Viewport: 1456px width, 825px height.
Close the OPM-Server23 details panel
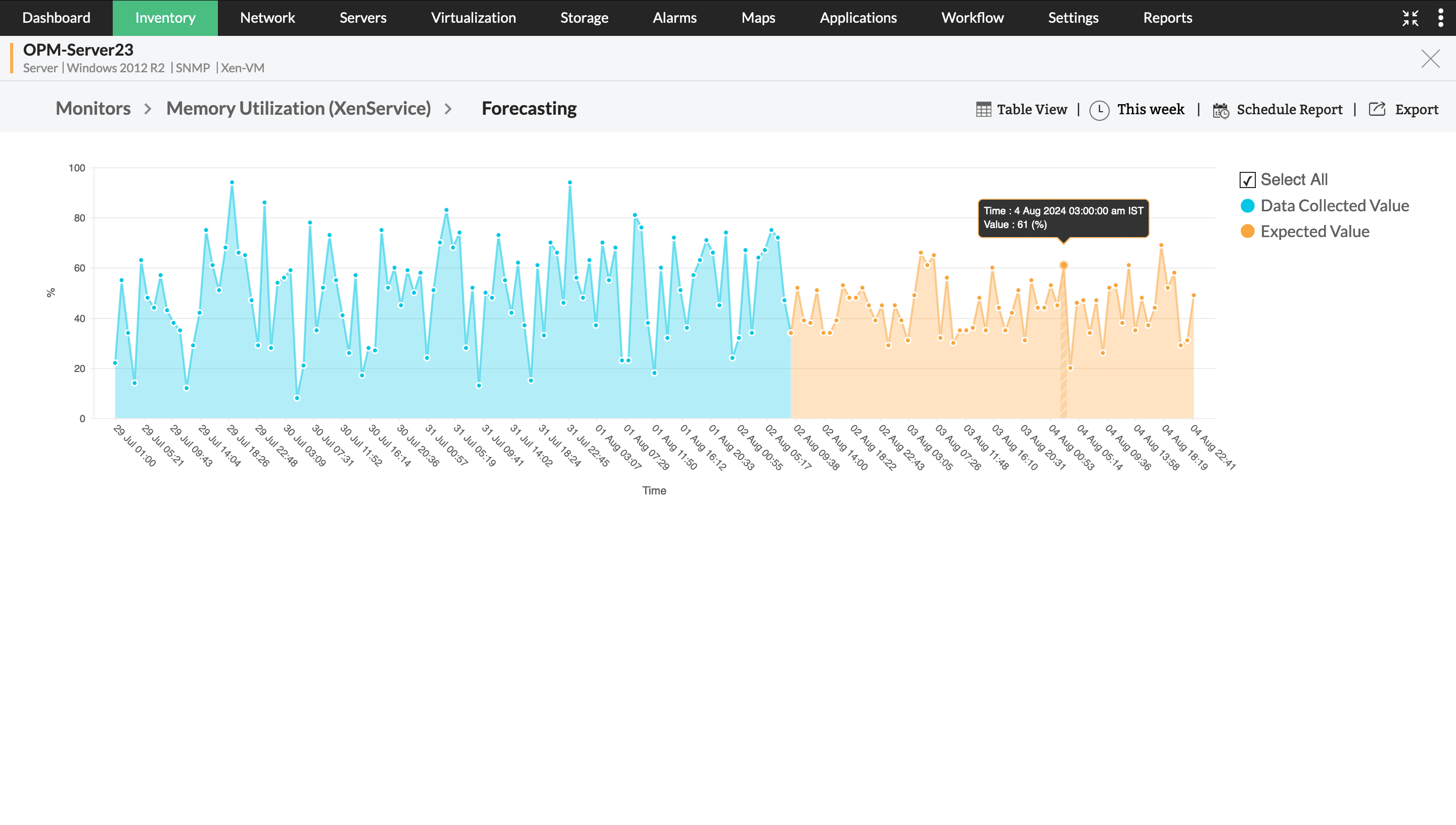(x=1430, y=58)
